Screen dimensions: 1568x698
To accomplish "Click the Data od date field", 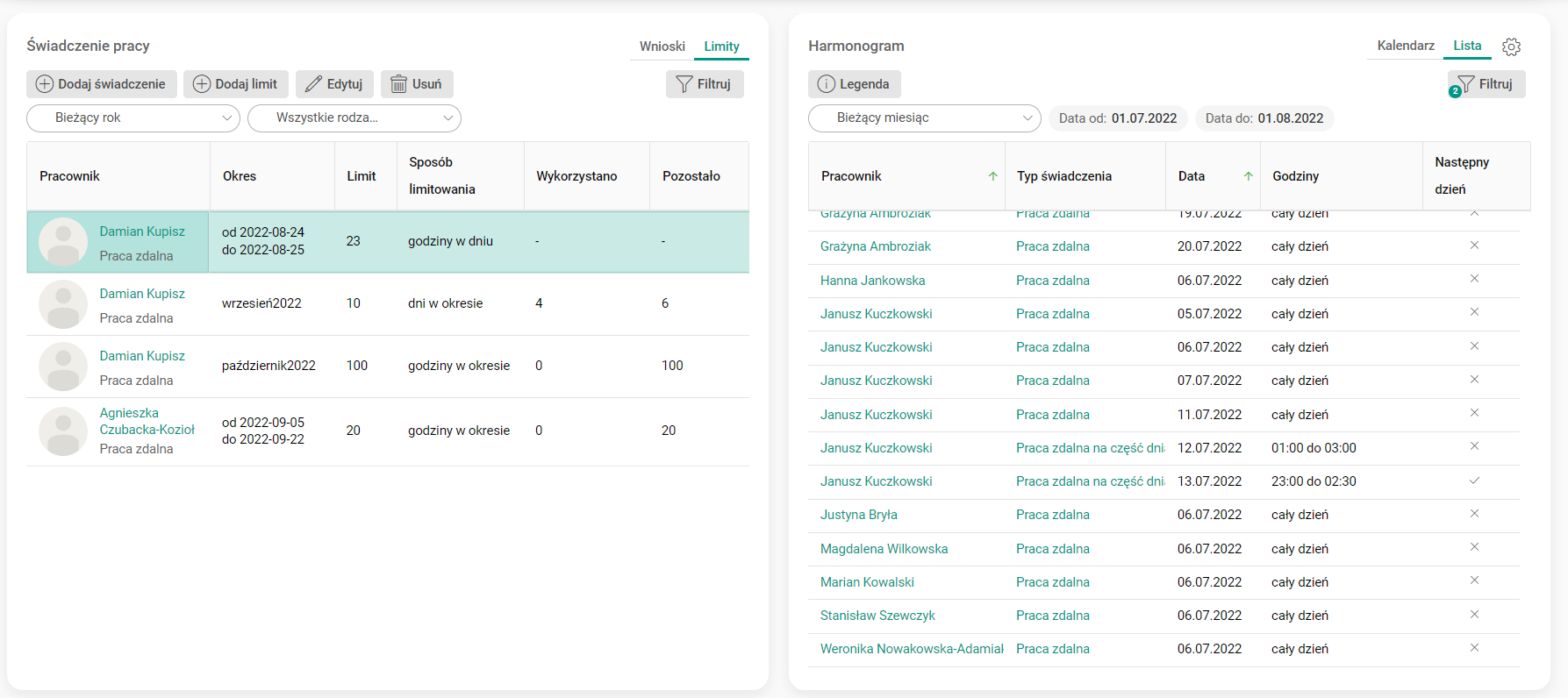I will click(x=1118, y=118).
